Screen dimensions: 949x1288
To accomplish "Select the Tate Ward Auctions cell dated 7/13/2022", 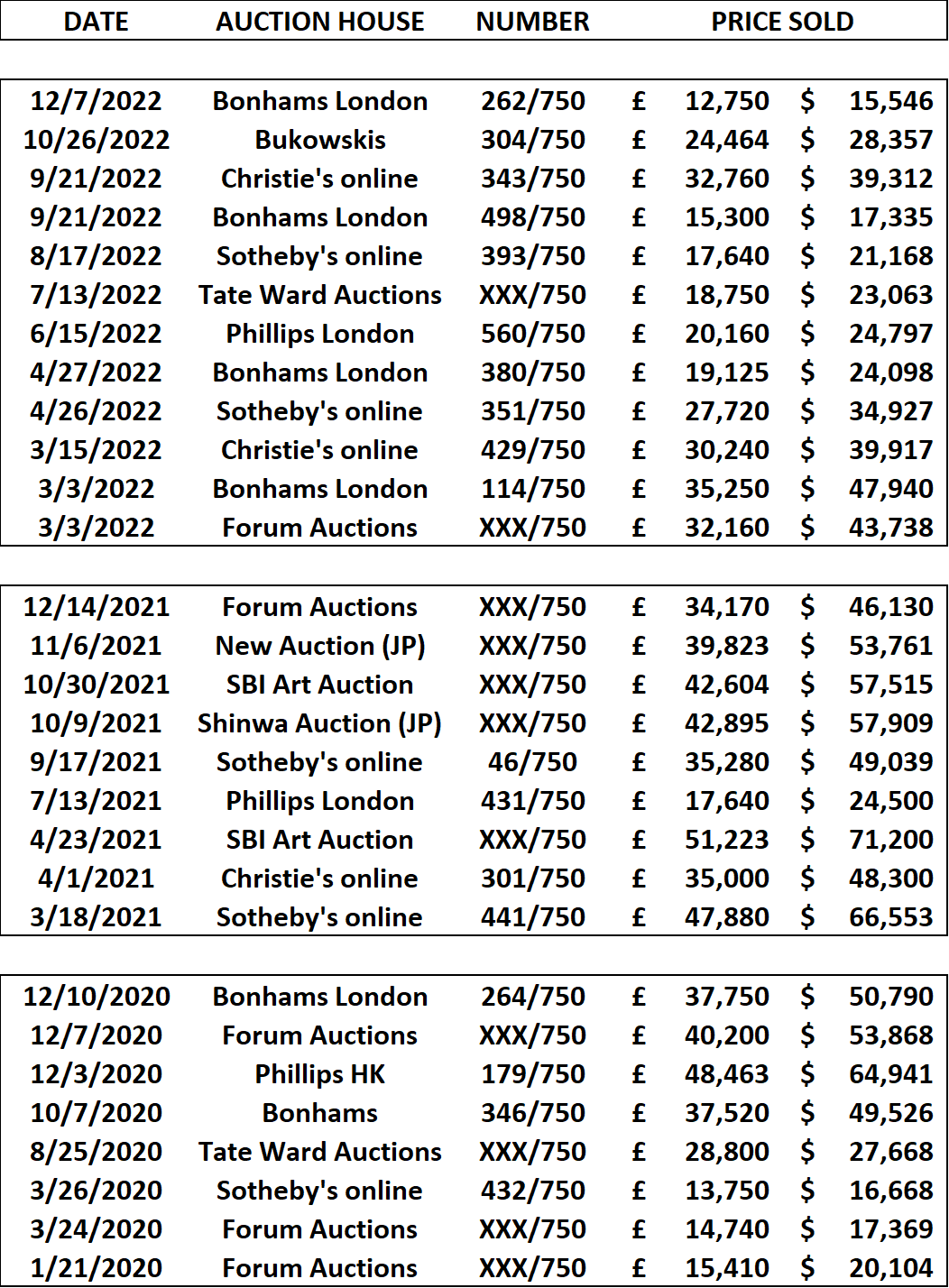I will click(x=320, y=295).
